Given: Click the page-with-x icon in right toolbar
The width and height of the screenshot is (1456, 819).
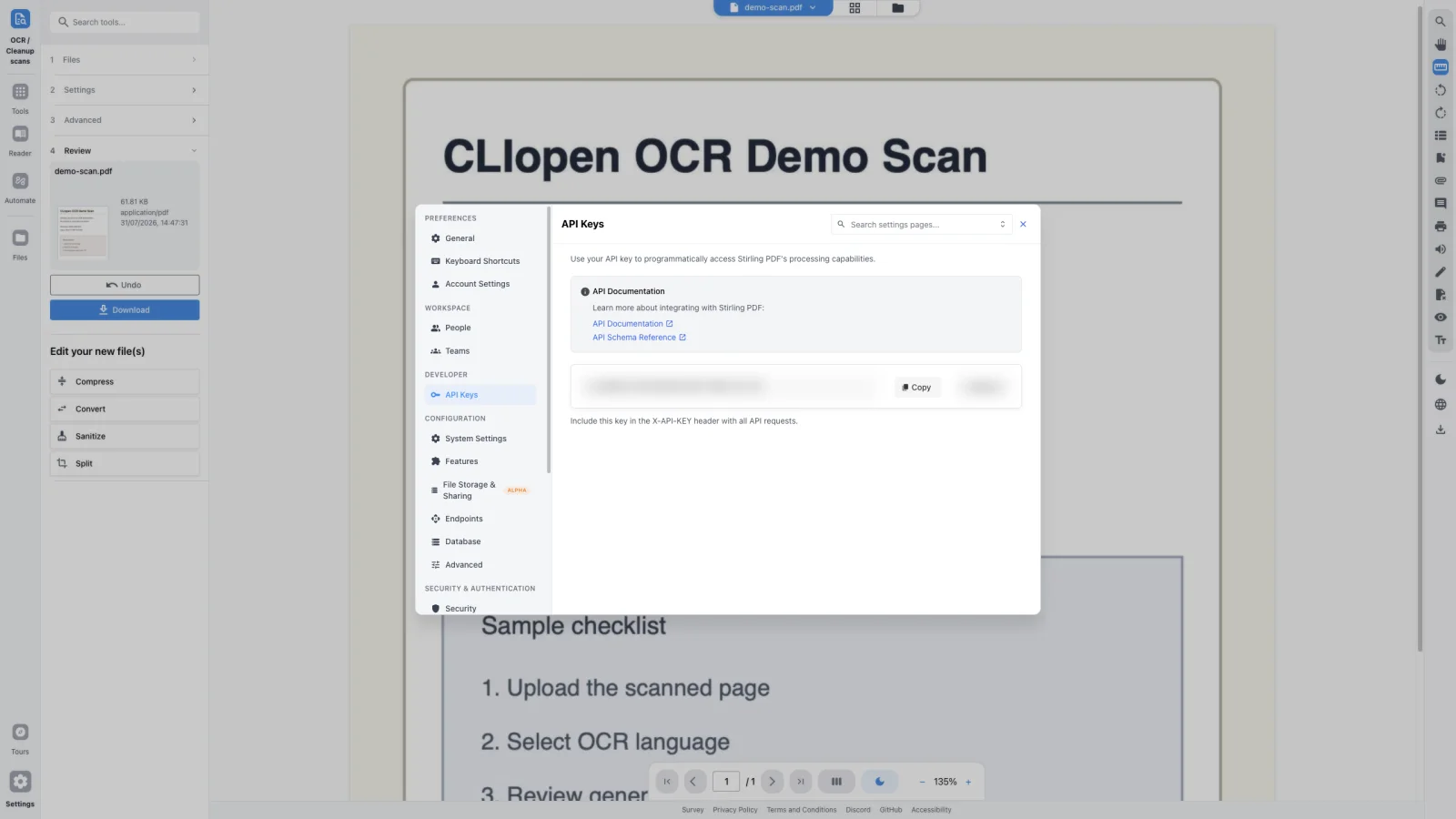Looking at the screenshot, I should pos(1441,295).
